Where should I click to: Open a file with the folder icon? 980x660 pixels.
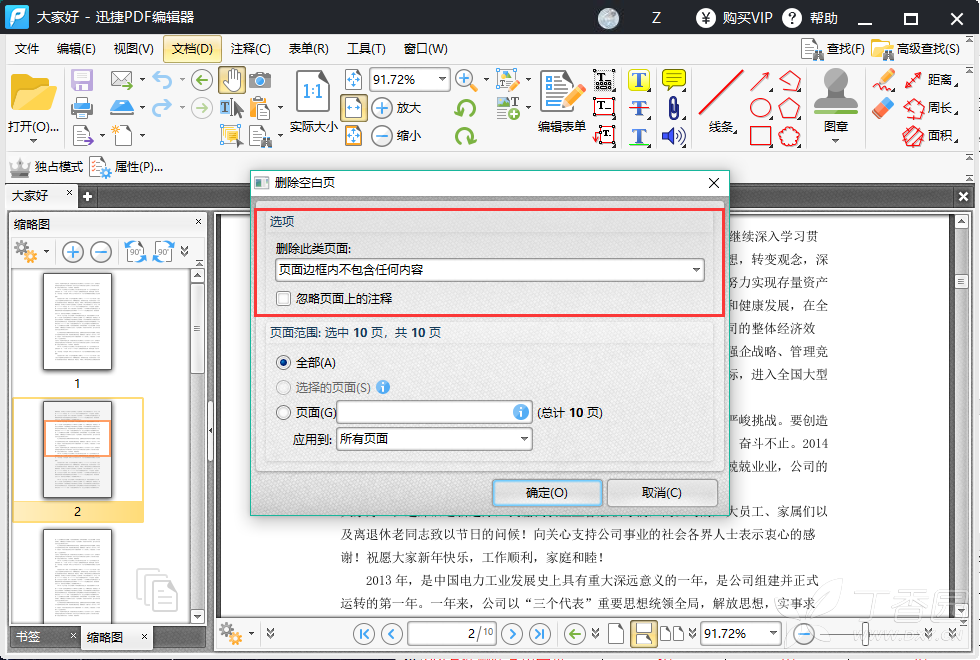[x=33, y=92]
